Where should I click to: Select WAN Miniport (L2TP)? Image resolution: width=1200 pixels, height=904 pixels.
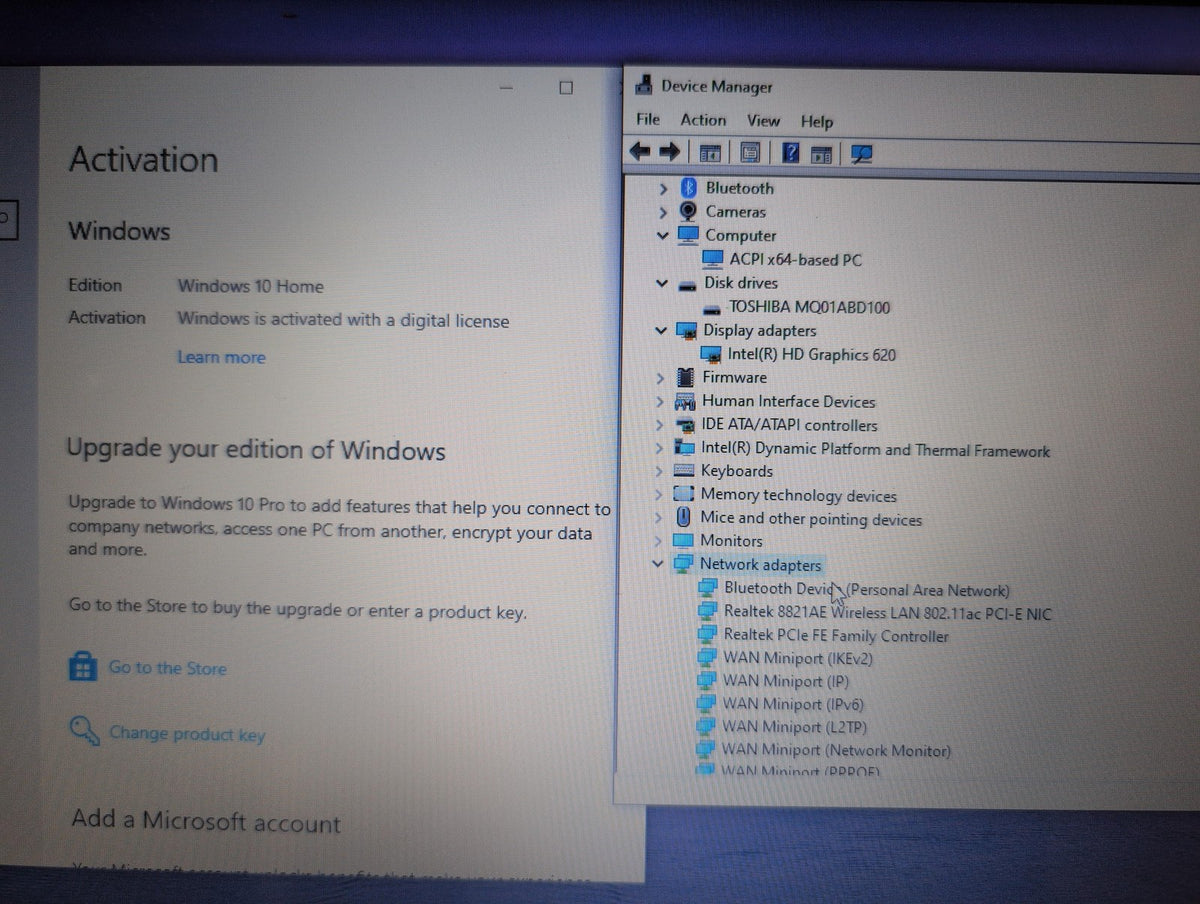point(795,727)
